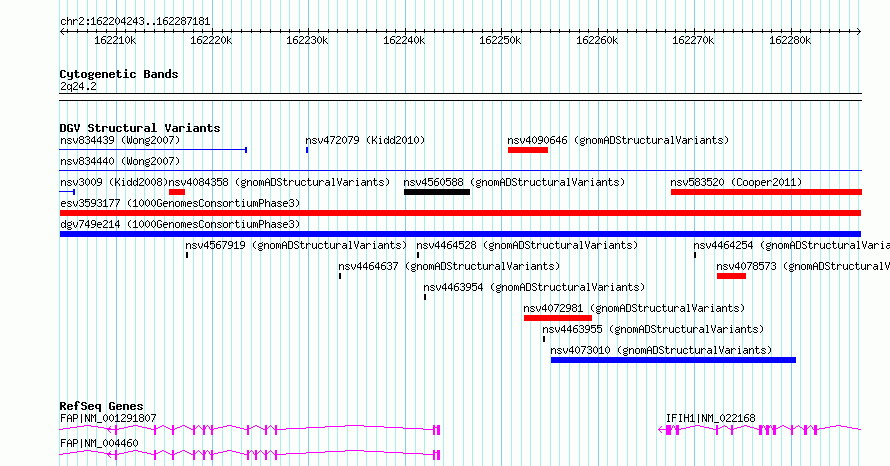Click the 162240k ruler tick label
The height and width of the screenshot is (466, 890).
coord(404,40)
